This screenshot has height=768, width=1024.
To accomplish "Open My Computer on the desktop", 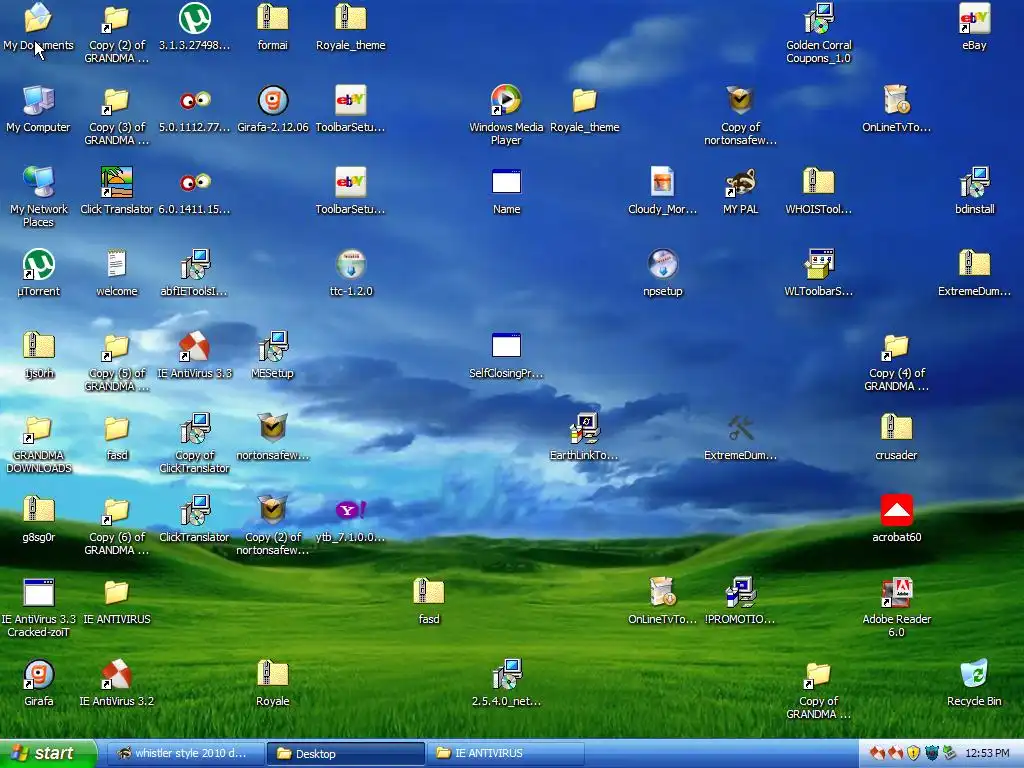I will [x=38, y=108].
